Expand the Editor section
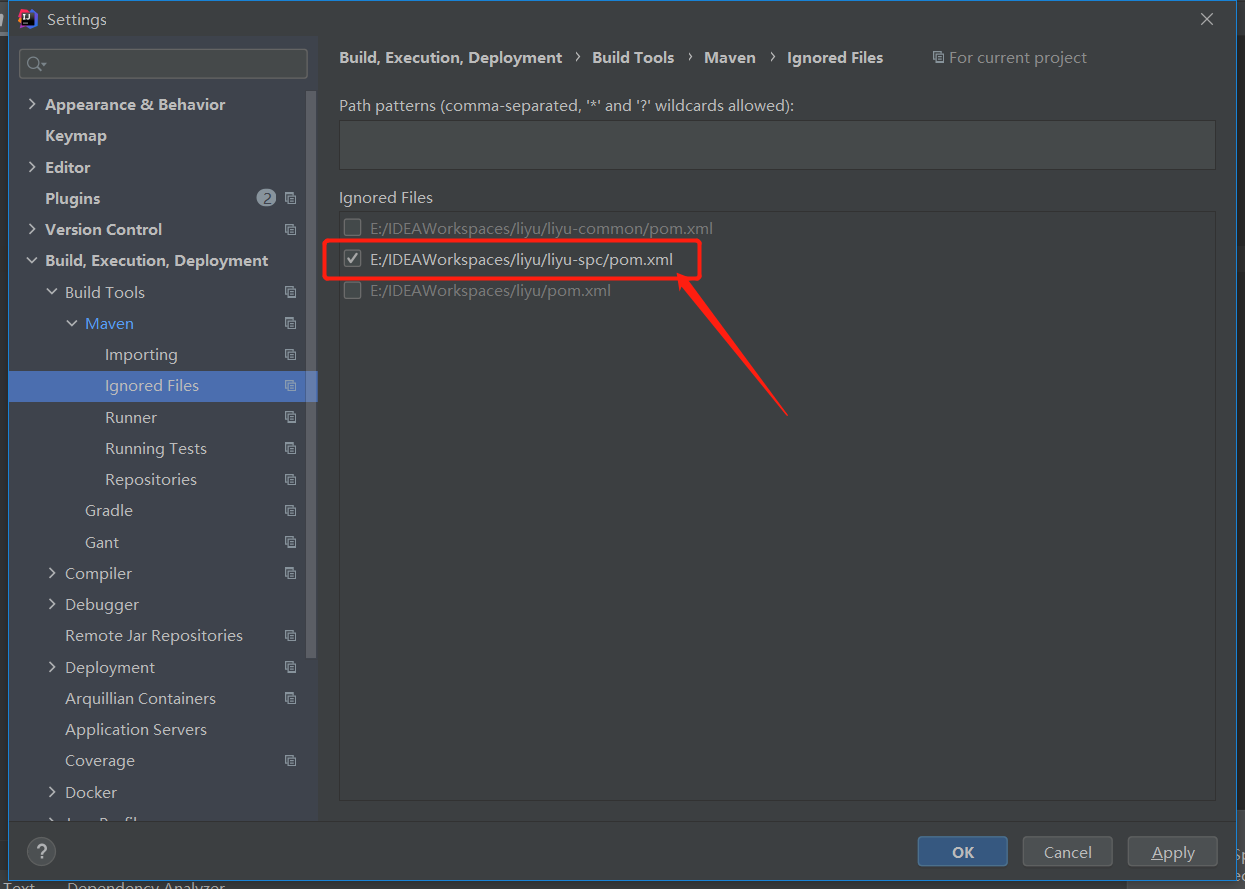Image resolution: width=1245 pixels, height=889 pixels. click(x=32, y=167)
